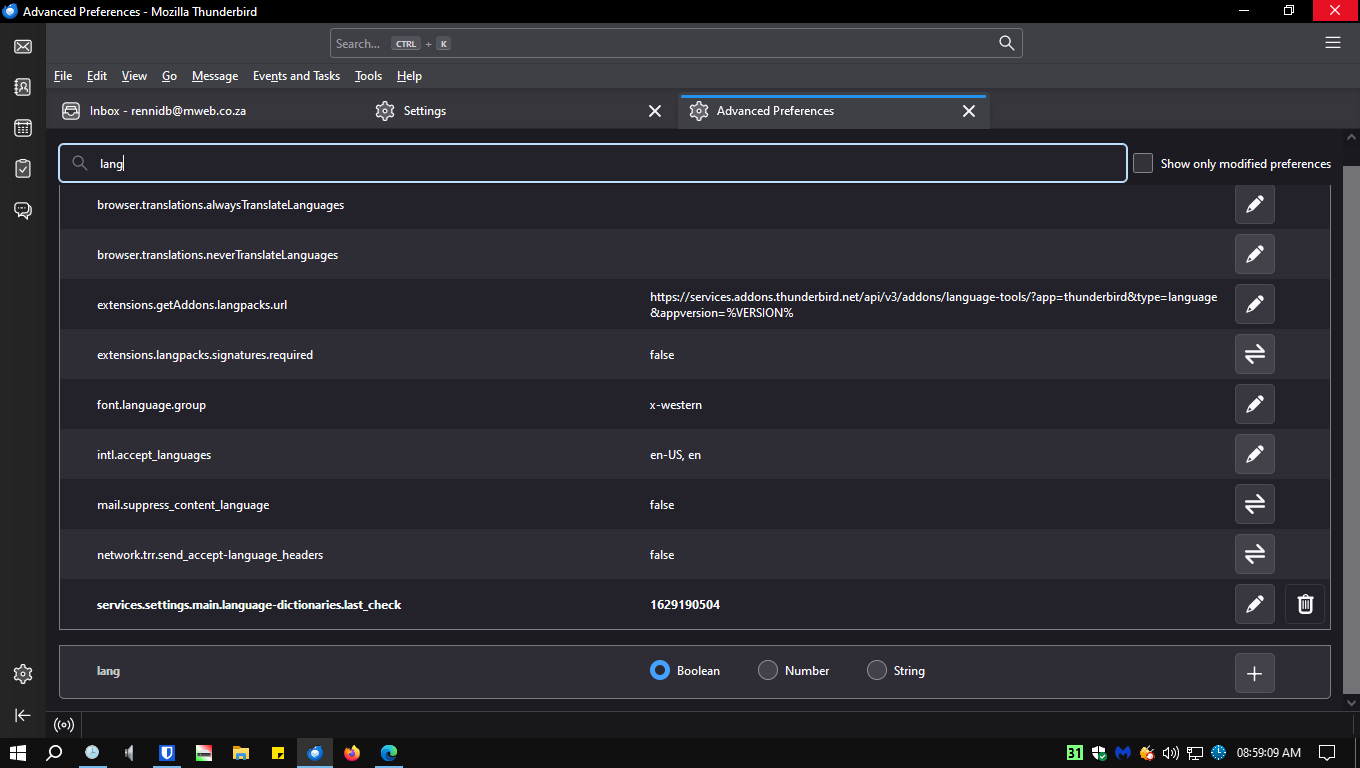This screenshot has height=768, width=1360.
Task: Open the Thunderbird hamburger app menu
Action: (x=1332, y=43)
